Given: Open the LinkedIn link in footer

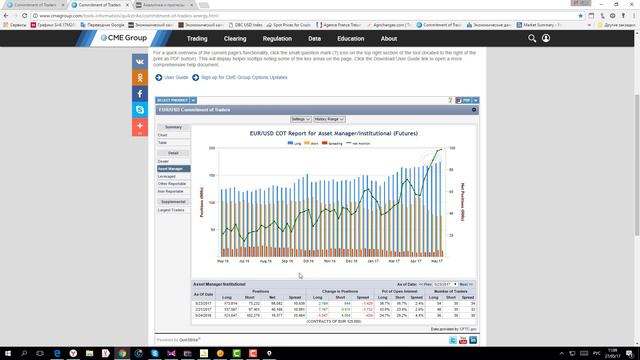Looking at the screenshot, I should pos(473,340).
